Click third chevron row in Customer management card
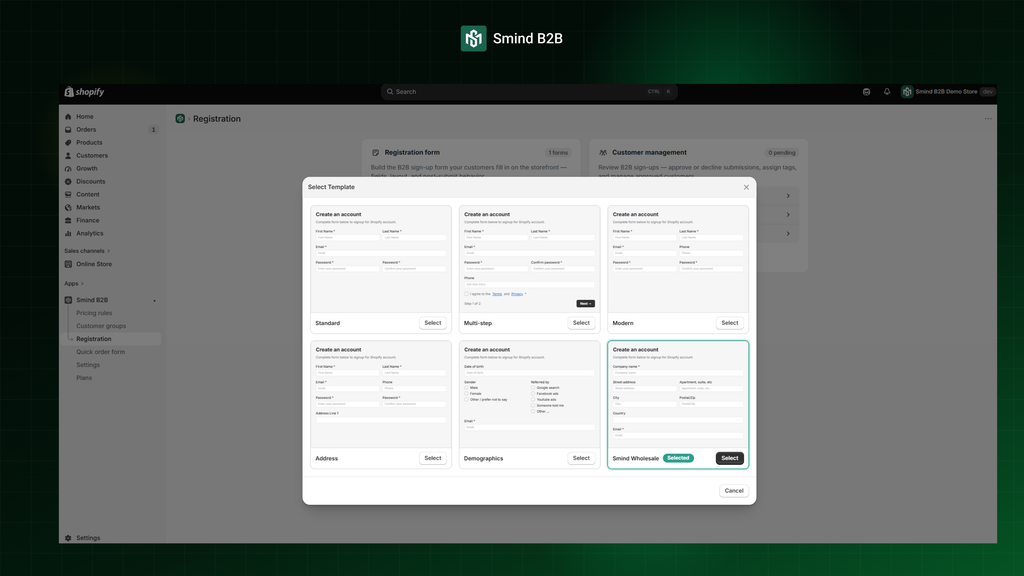1024x576 pixels. [788, 234]
